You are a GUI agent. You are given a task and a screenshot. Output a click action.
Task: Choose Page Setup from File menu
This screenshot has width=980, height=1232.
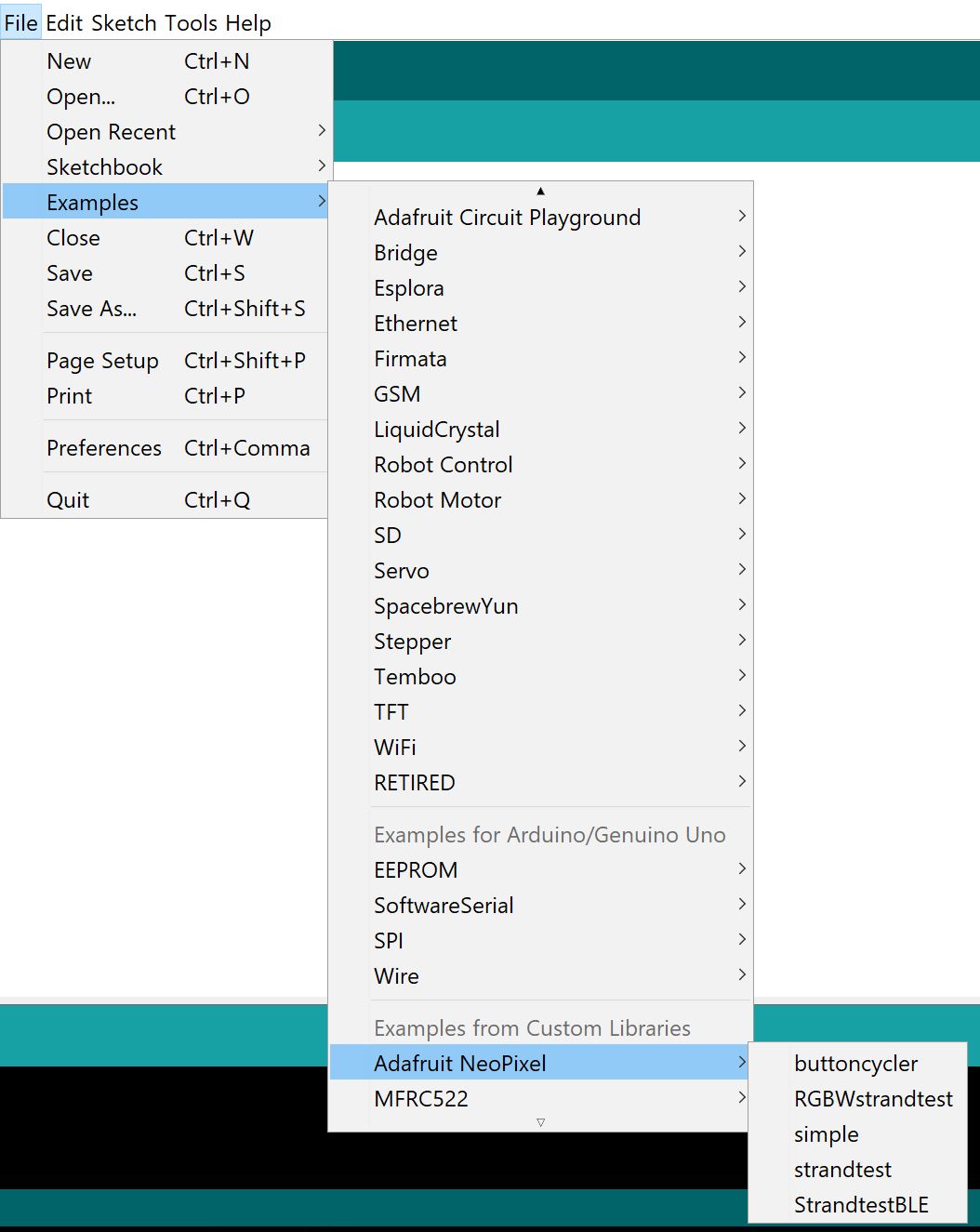point(102,361)
